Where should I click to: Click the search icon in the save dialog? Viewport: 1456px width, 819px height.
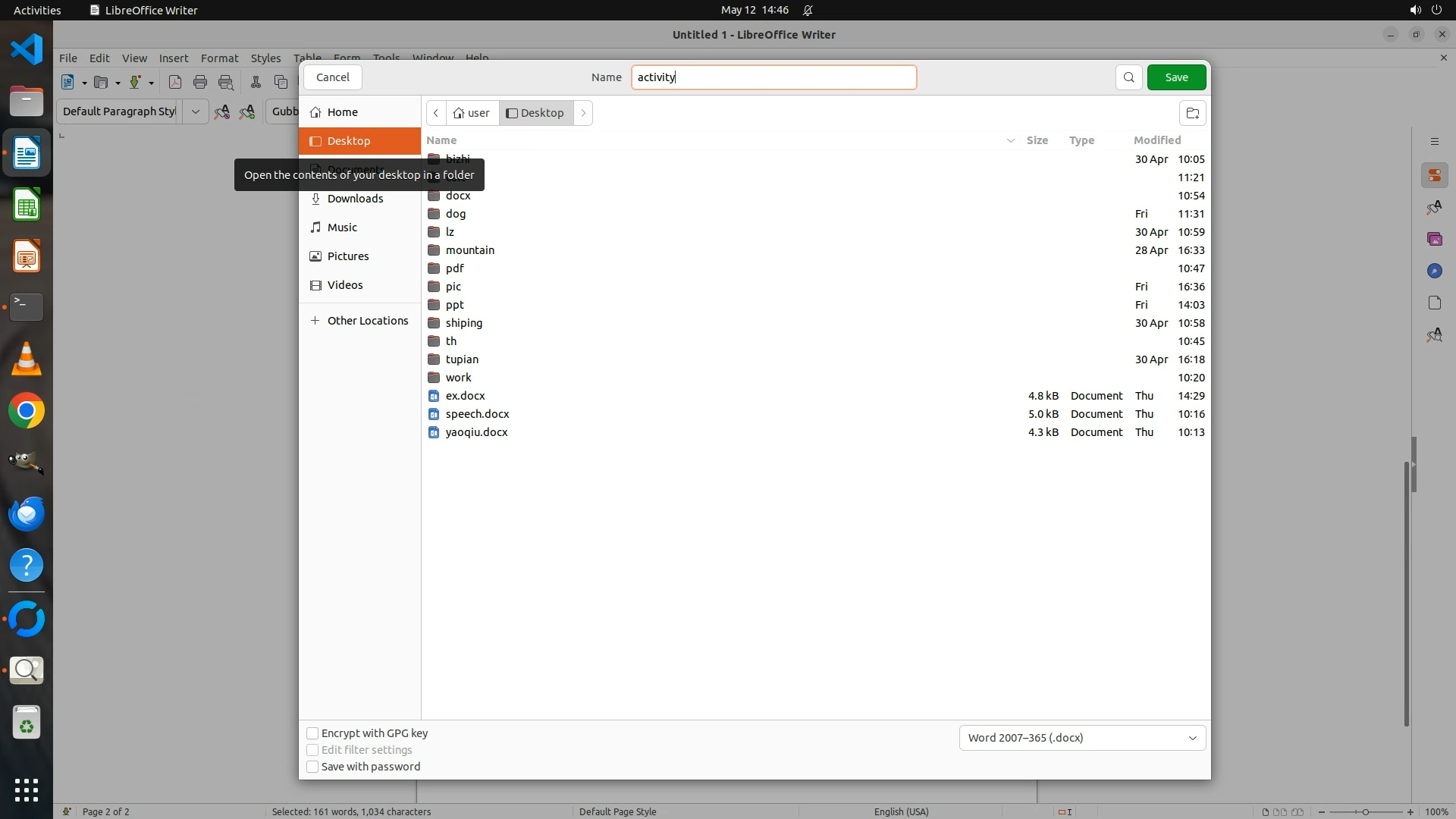tap(1128, 77)
